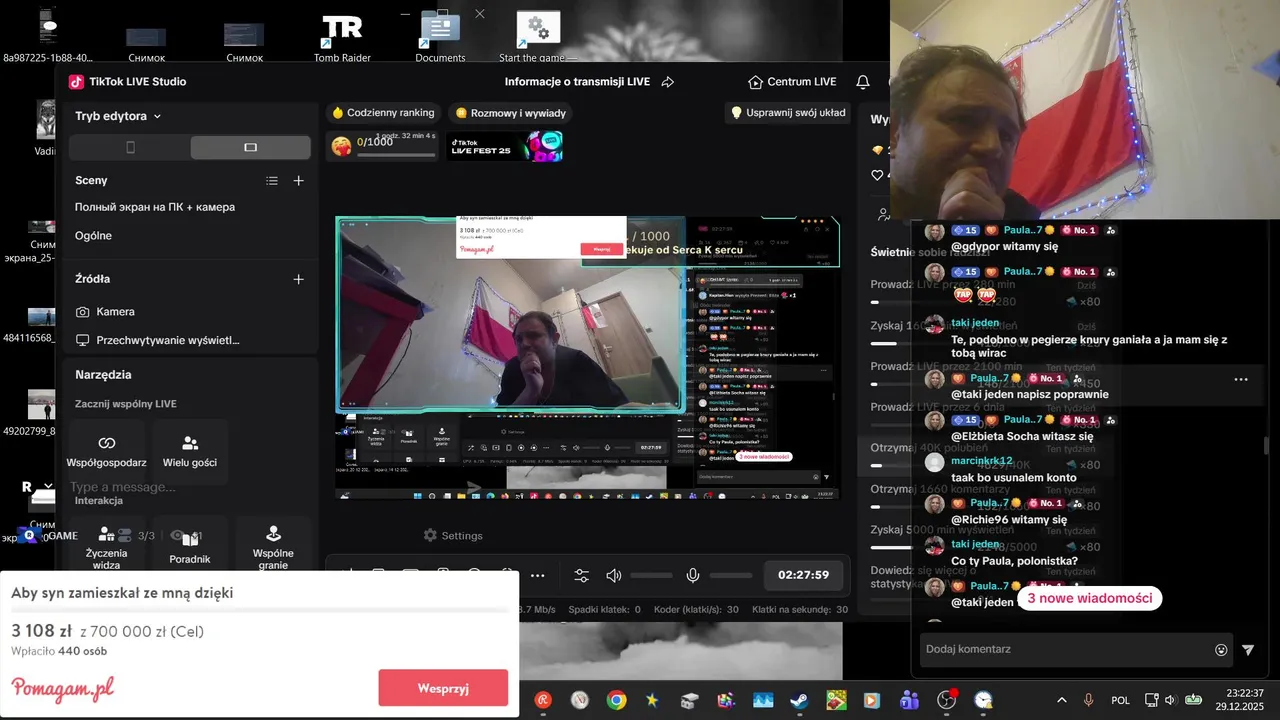Click the Co ty Paula, polonistka? comment
1280x720 pixels.
coord(1014,561)
